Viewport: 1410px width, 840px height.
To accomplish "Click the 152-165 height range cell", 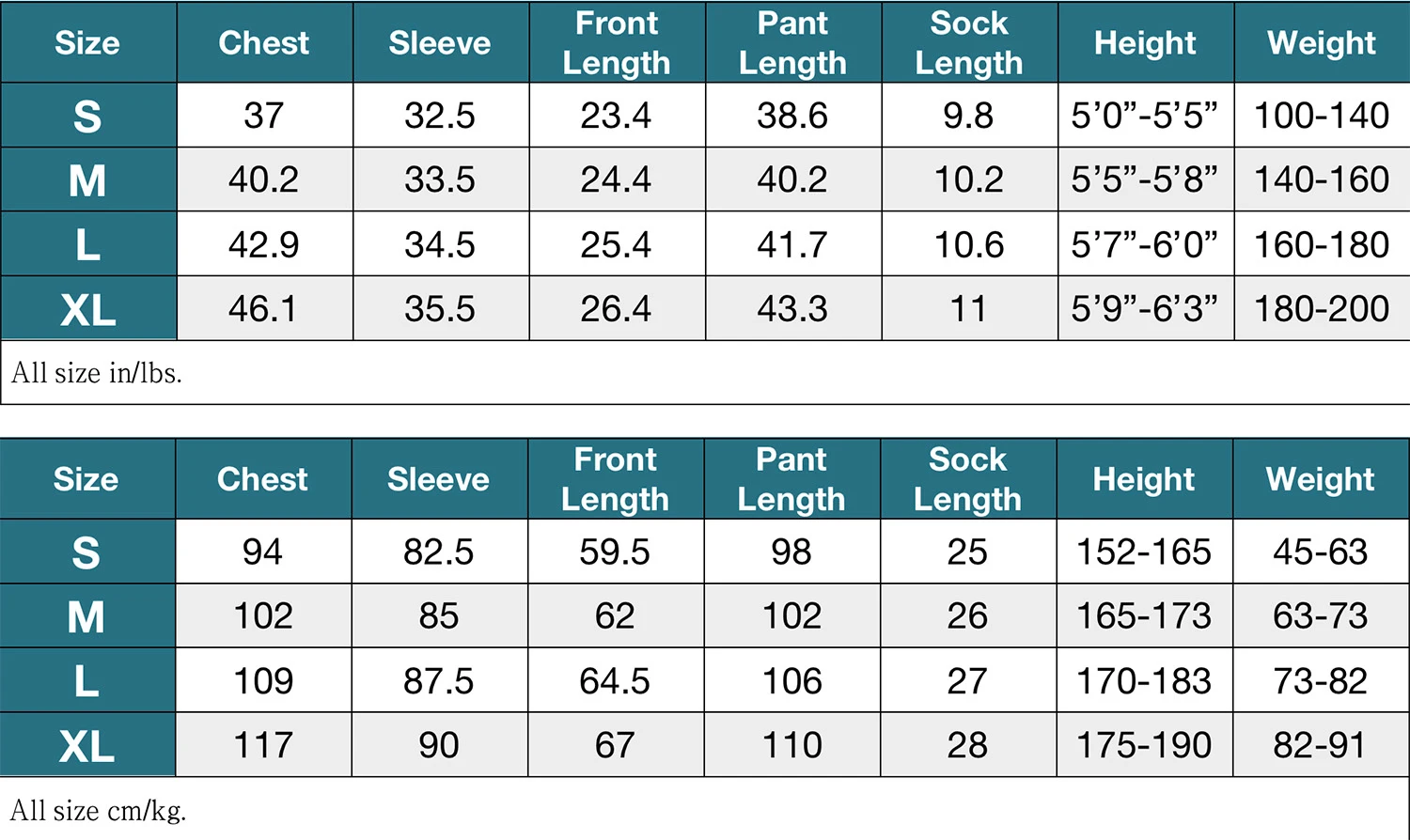I will pyautogui.click(x=1143, y=552).
